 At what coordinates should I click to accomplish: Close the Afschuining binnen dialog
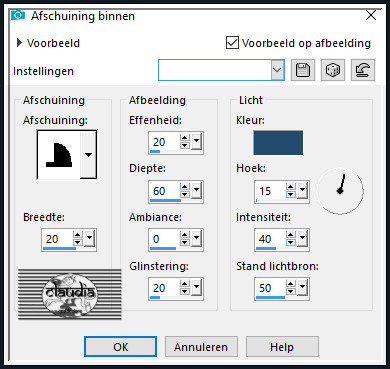(x=371, y=16)
